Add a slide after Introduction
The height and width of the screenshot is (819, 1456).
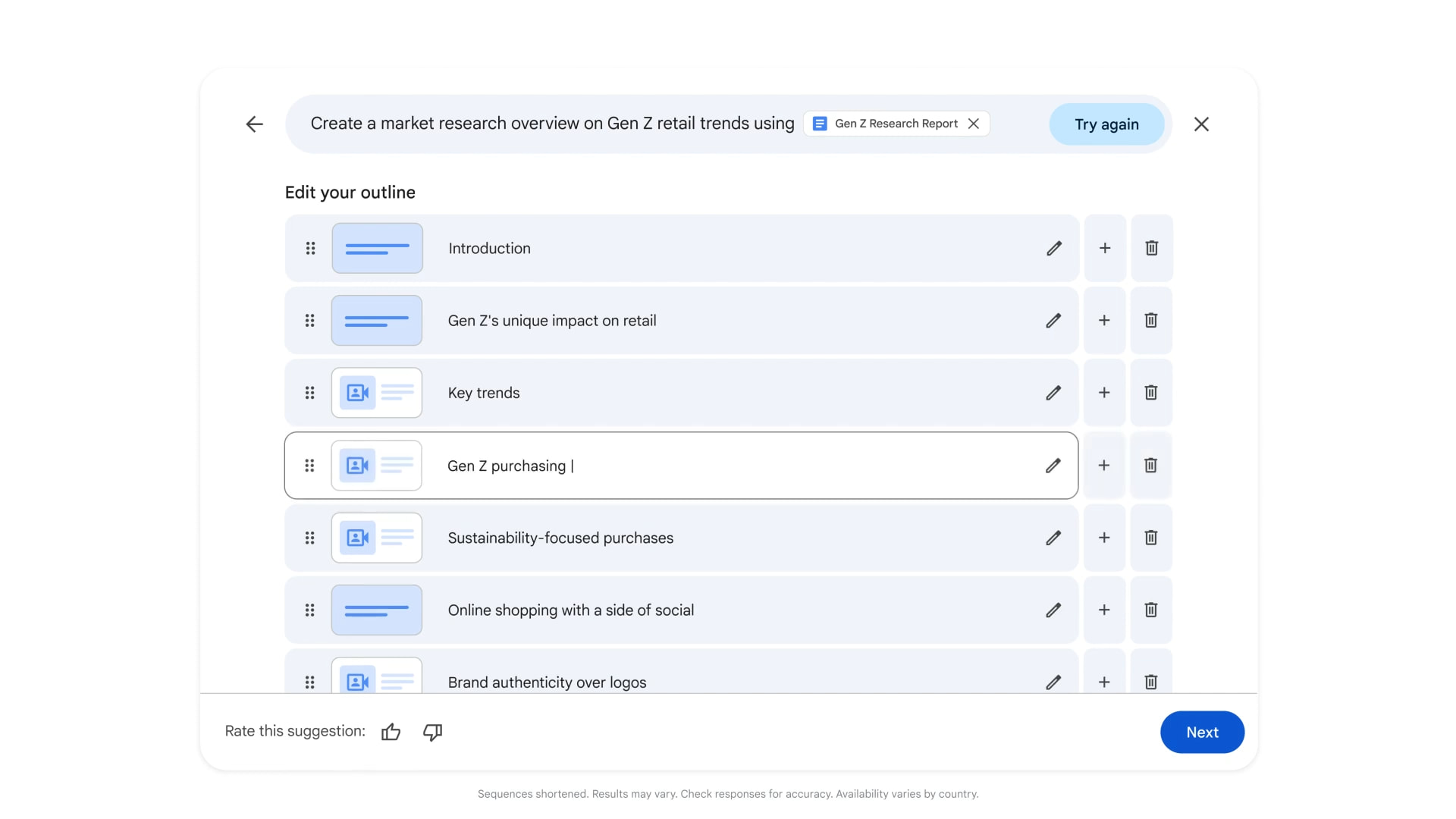click(1105, 249)
